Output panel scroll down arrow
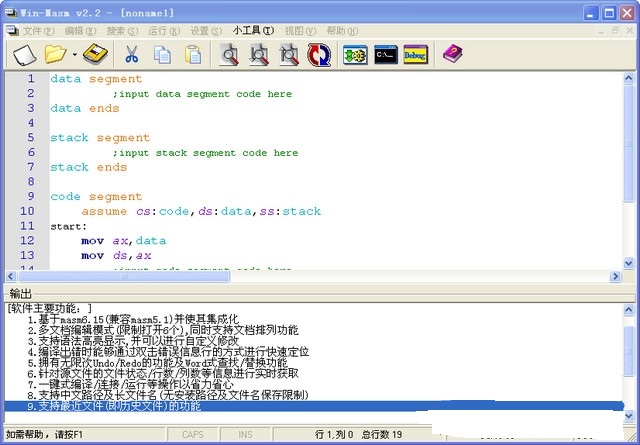The width and height of the screenshot is (640, 445). click(x=629, y=416)
